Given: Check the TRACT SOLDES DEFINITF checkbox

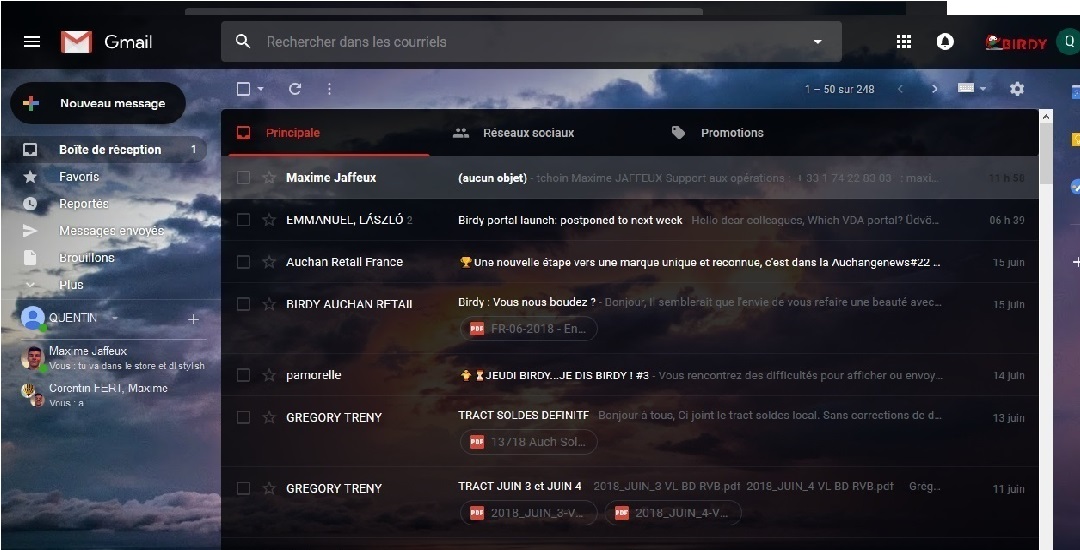Looking at the screenshot, I should 243,417.
